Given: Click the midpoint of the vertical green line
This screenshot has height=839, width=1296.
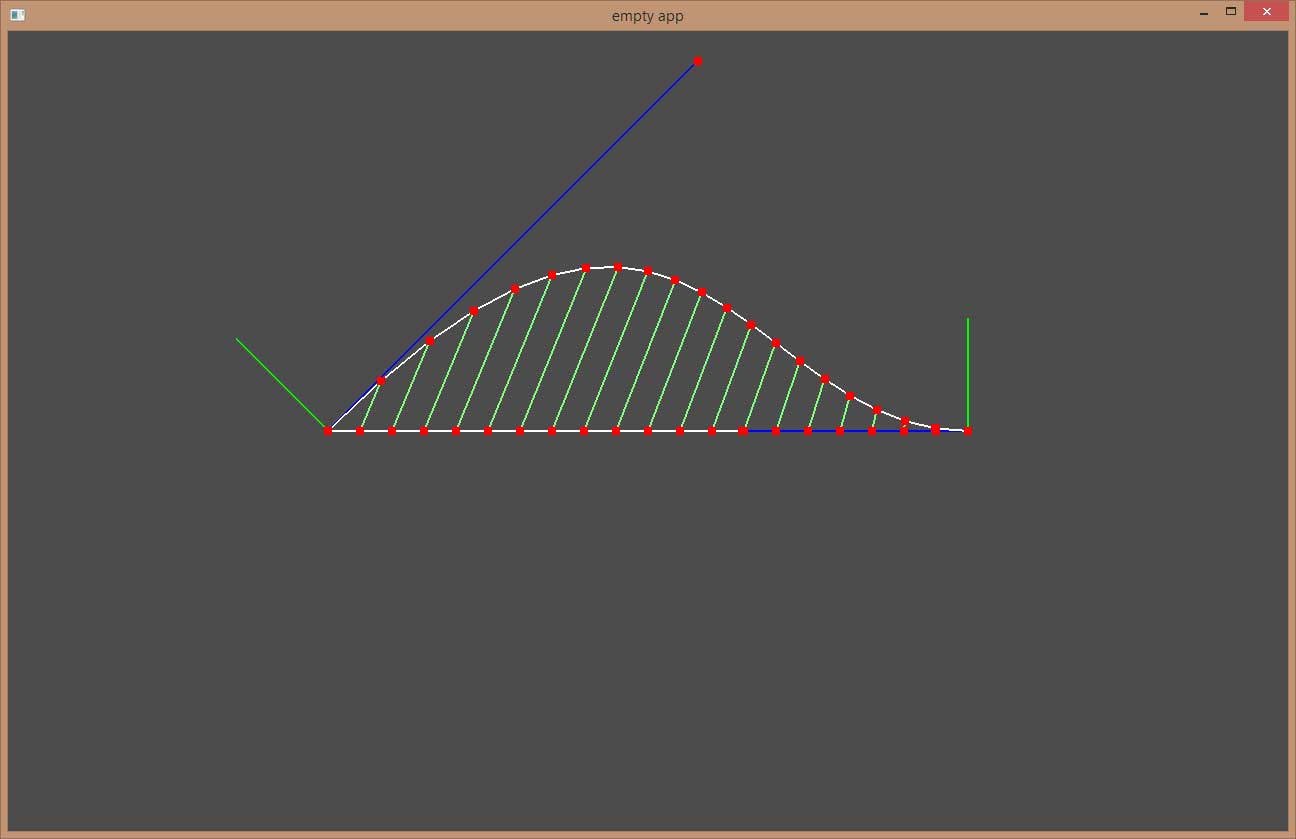Looking at the screenshot, I should pyautogui.click(x=968, y=375).
